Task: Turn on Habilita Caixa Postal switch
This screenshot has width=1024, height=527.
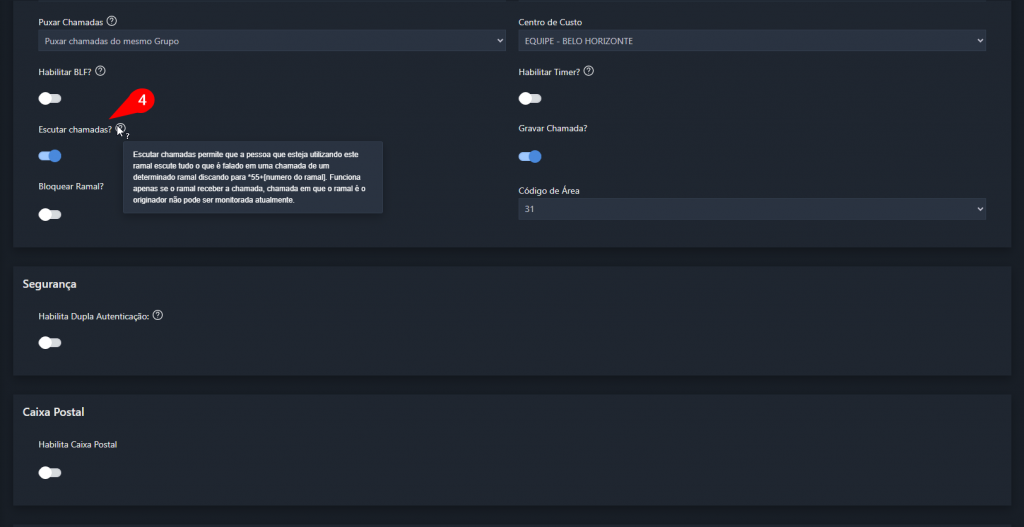Action: pos(50,473)
